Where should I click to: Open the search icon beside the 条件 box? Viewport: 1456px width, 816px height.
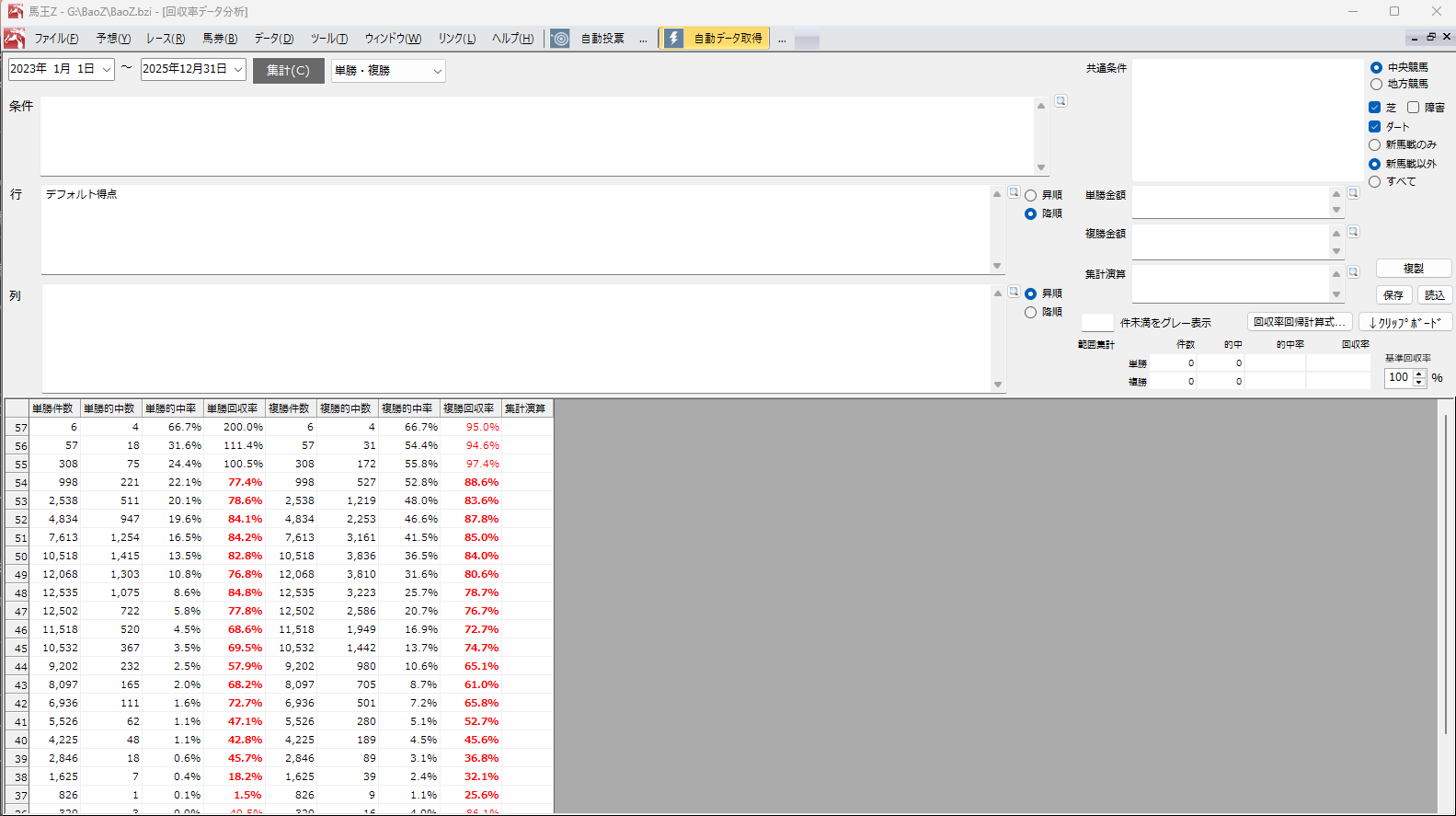(1060, 101)
